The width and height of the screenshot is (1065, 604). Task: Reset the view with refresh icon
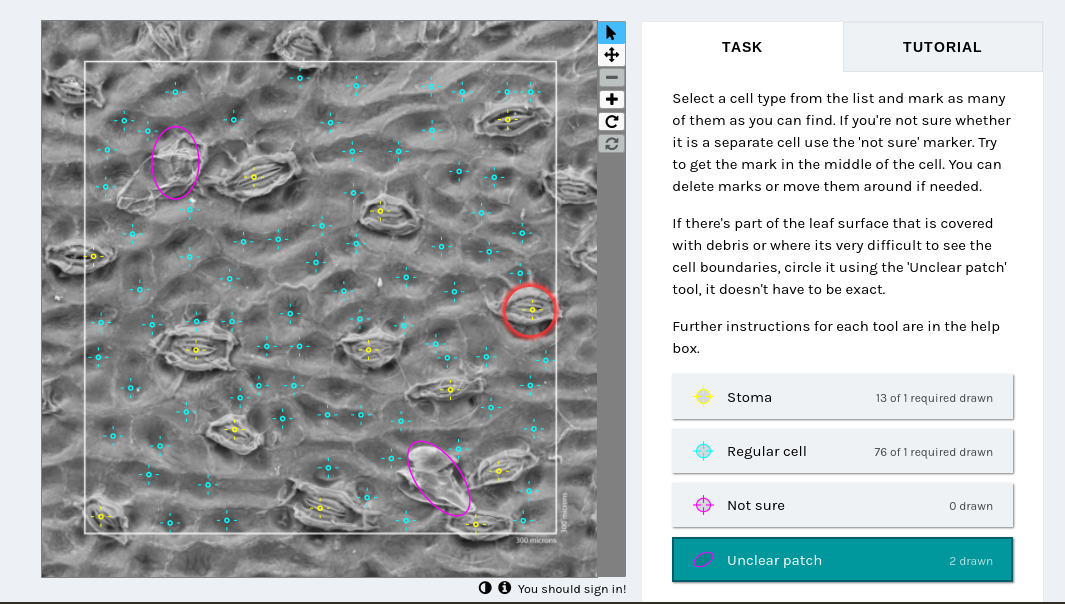tap(611, 144)
